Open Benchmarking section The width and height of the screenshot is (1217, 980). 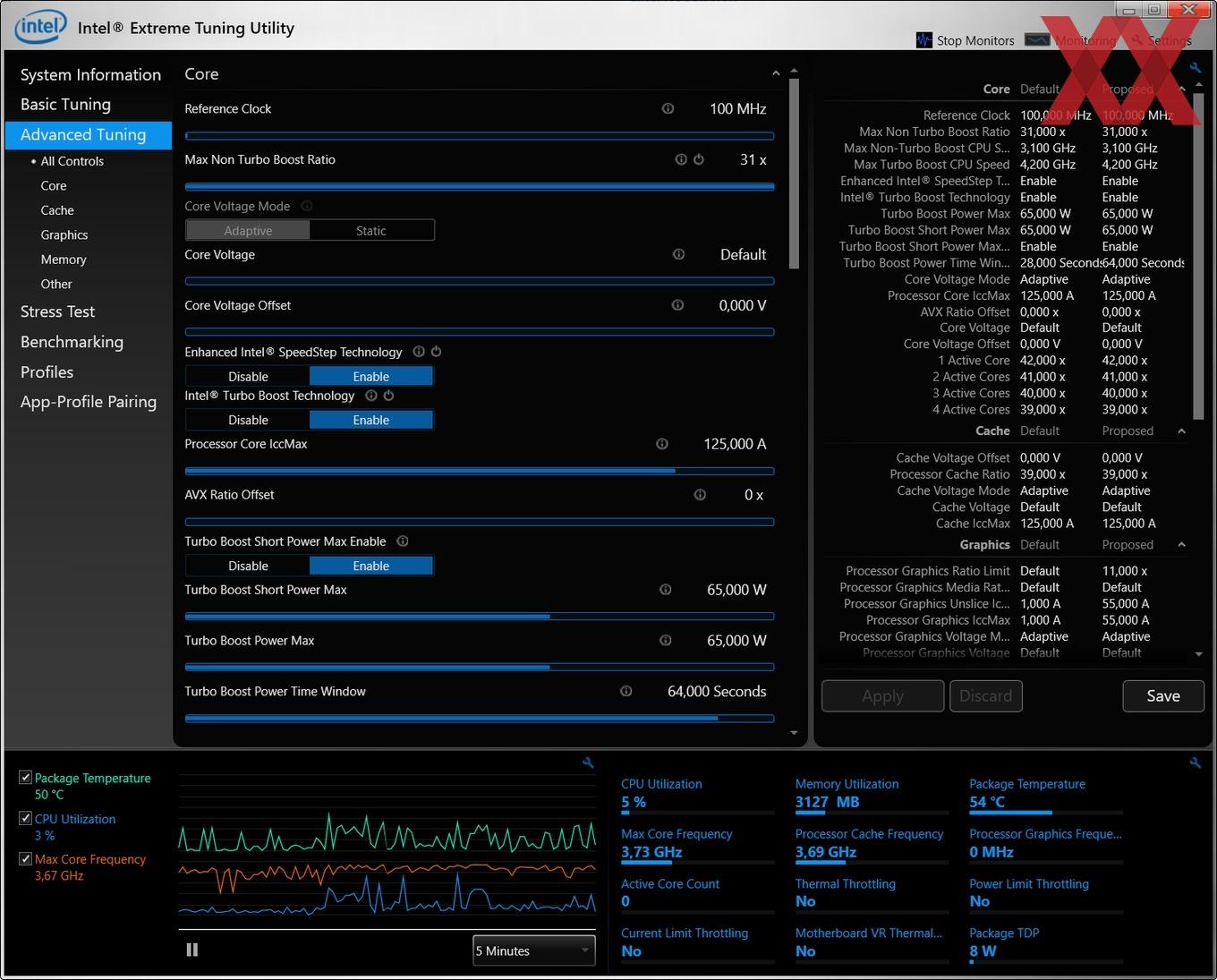[x=72, y=342]
